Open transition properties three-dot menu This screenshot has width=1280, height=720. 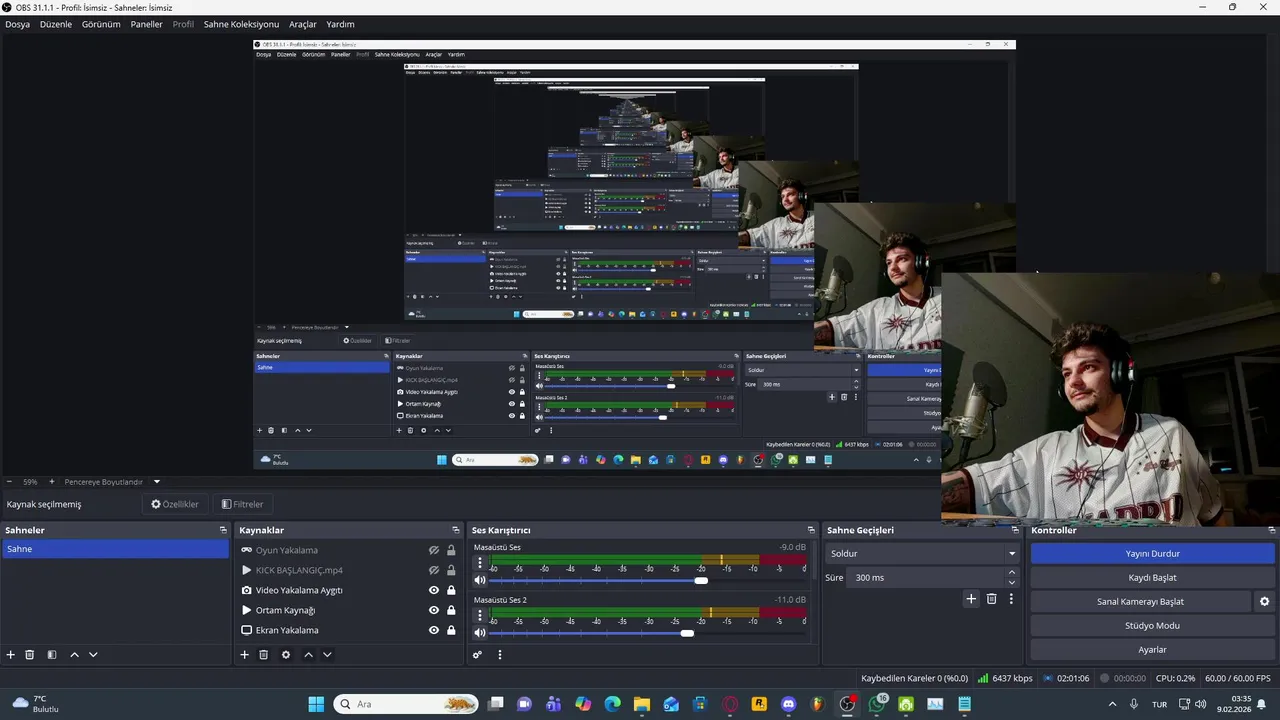(x=1011, y=599)
